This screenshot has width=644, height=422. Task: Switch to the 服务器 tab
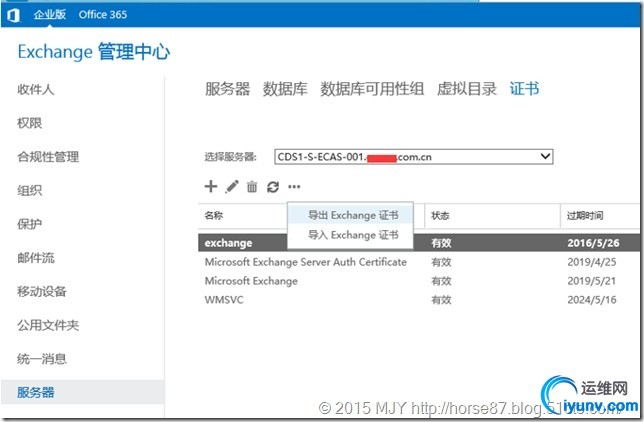coord(228,89)
